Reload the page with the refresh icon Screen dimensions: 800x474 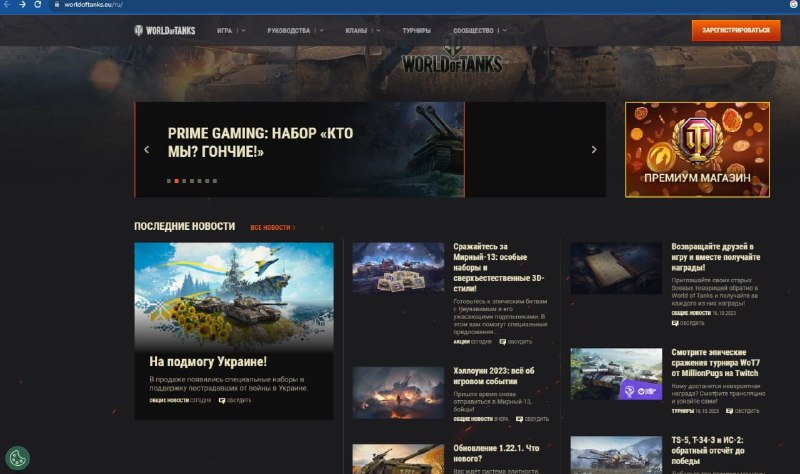(x=38, y=4)
